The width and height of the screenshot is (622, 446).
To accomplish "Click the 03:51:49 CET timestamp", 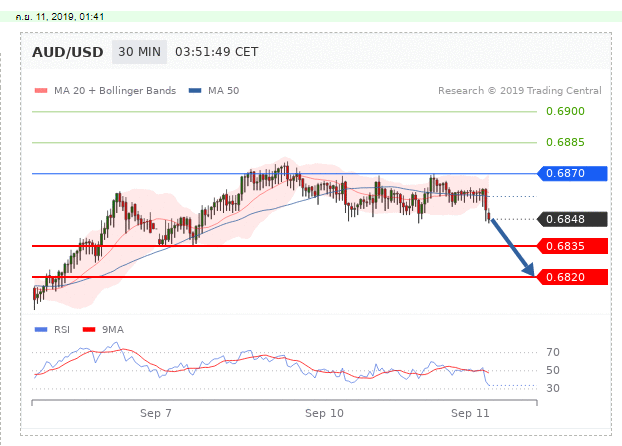I will coord(217,52).
